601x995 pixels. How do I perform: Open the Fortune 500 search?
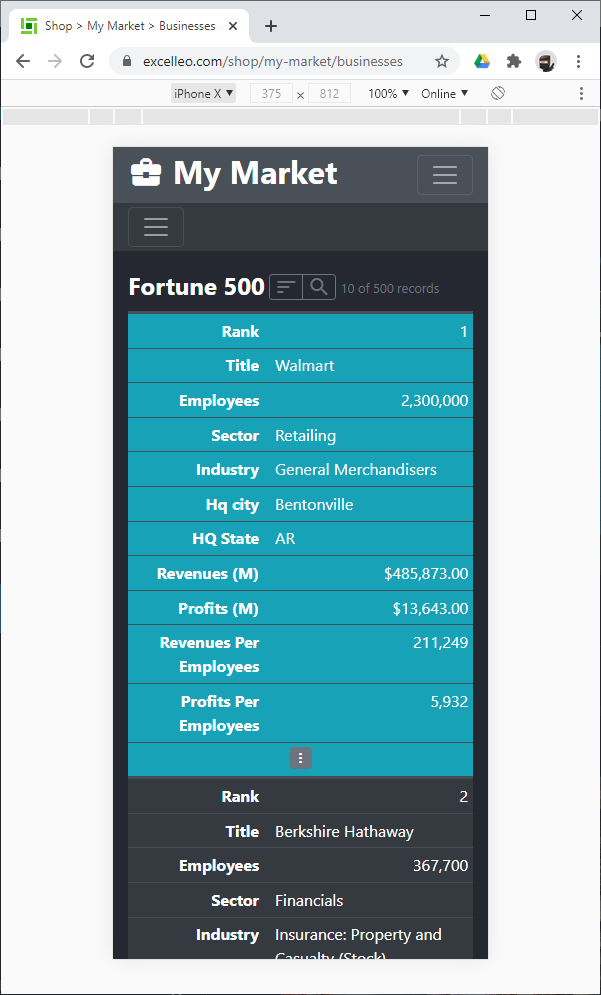point(319,287)
